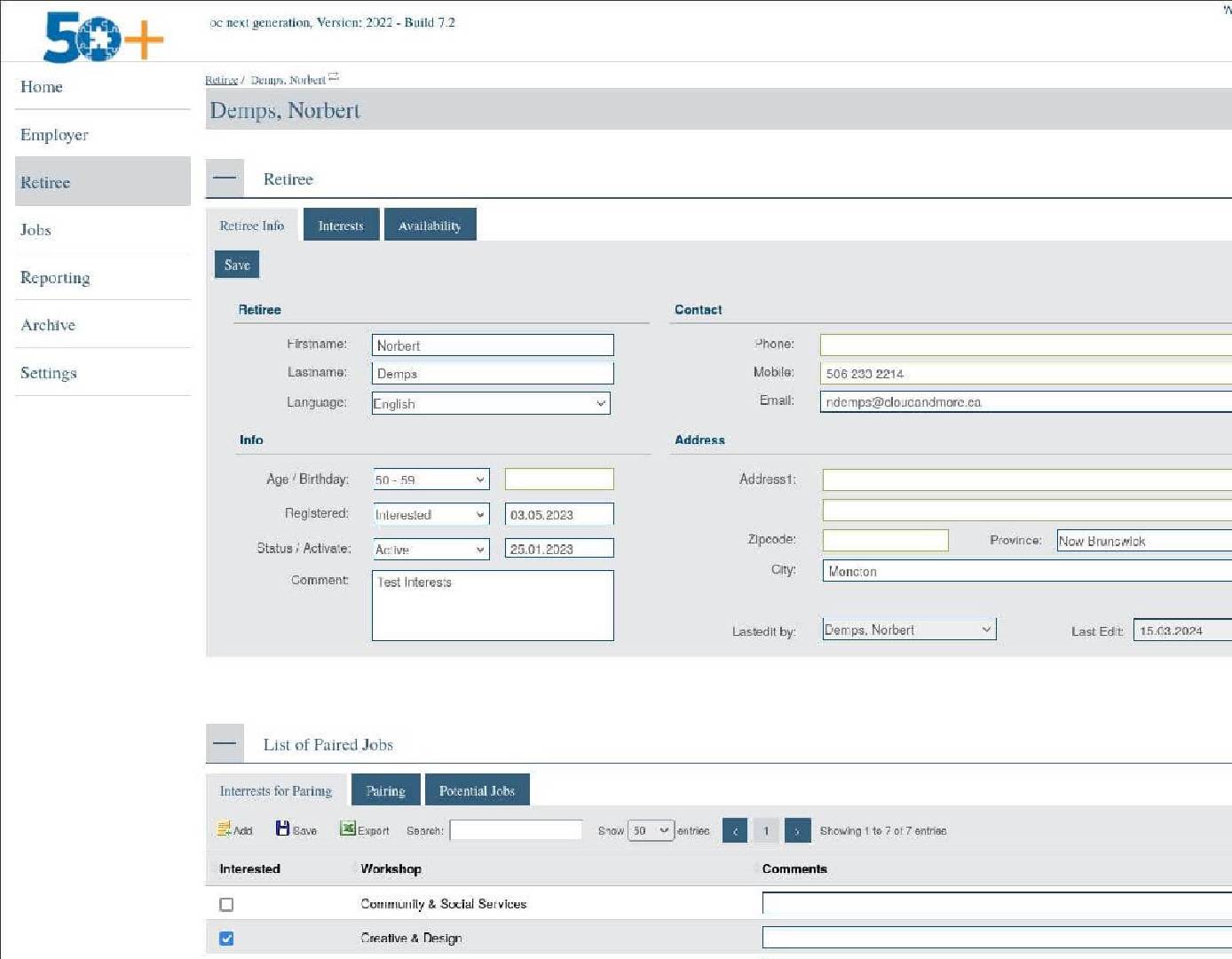Open Reporting in the sidebar
1232x959 pixels.
point(103,277)
